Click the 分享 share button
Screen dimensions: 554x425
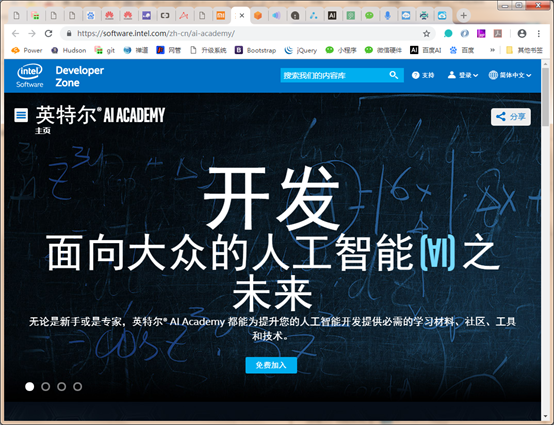point(511,117)
